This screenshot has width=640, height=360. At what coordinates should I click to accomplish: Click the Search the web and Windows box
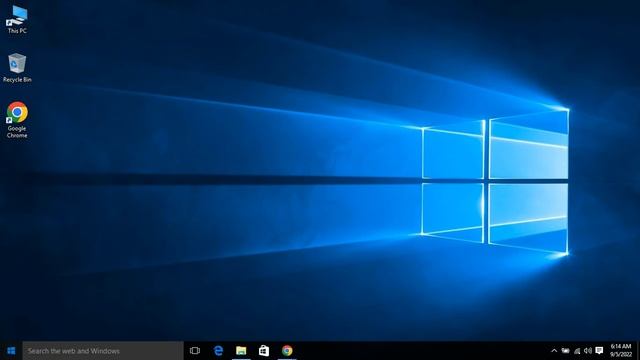(x=103, y=351)
